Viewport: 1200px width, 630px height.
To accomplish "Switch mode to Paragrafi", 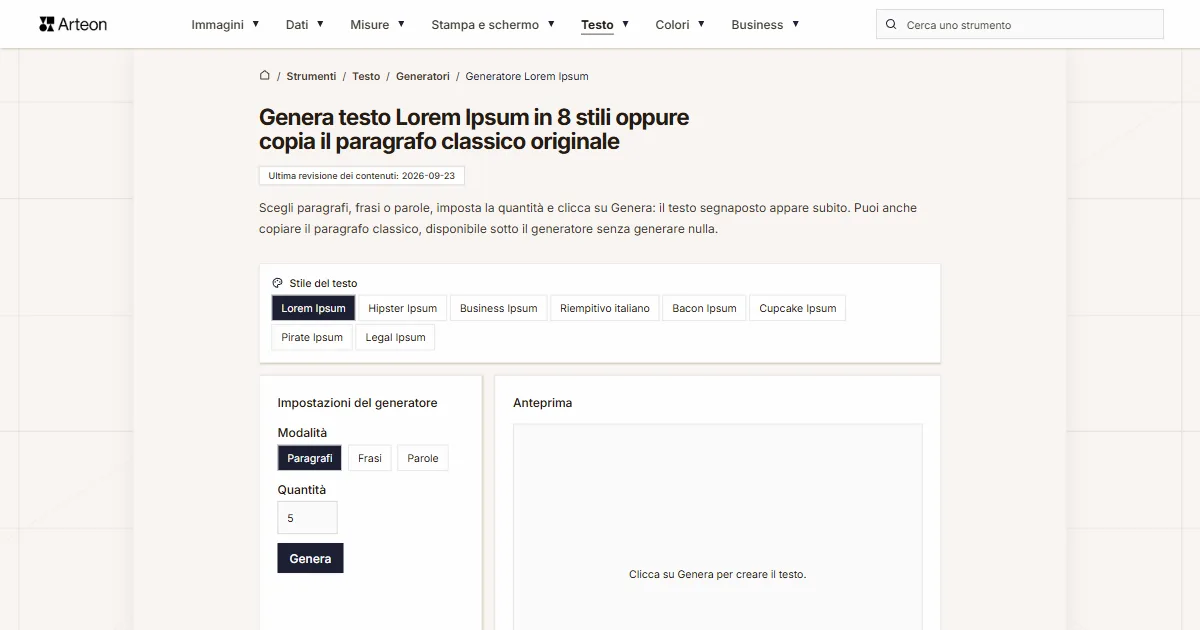I will point(309,458).
